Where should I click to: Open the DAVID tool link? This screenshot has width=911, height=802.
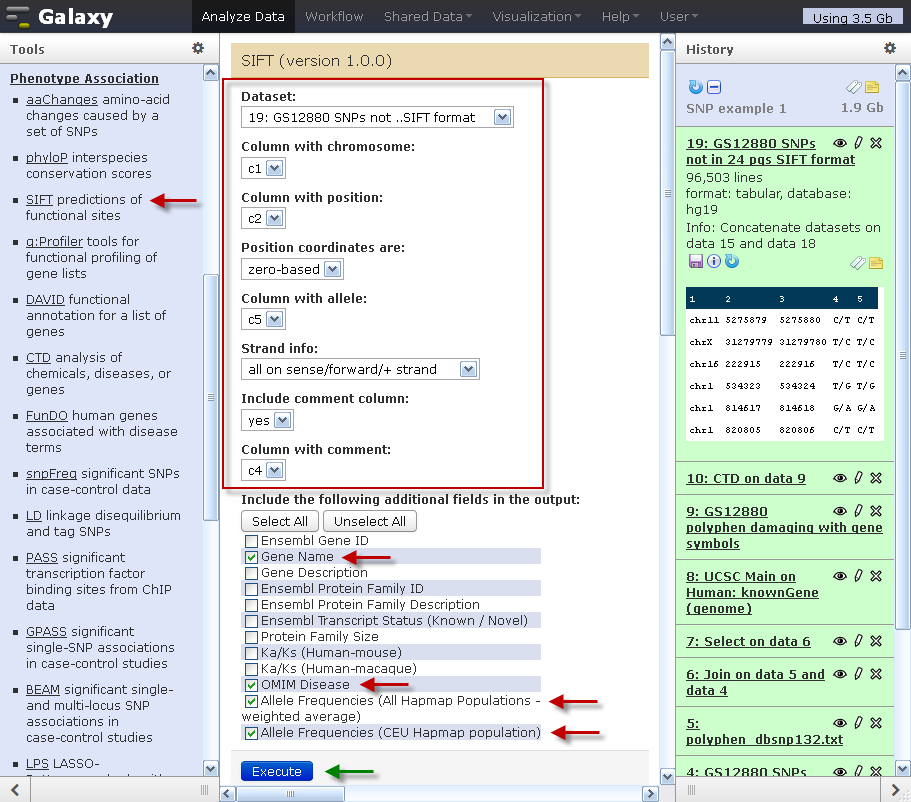tap(45, 299)
